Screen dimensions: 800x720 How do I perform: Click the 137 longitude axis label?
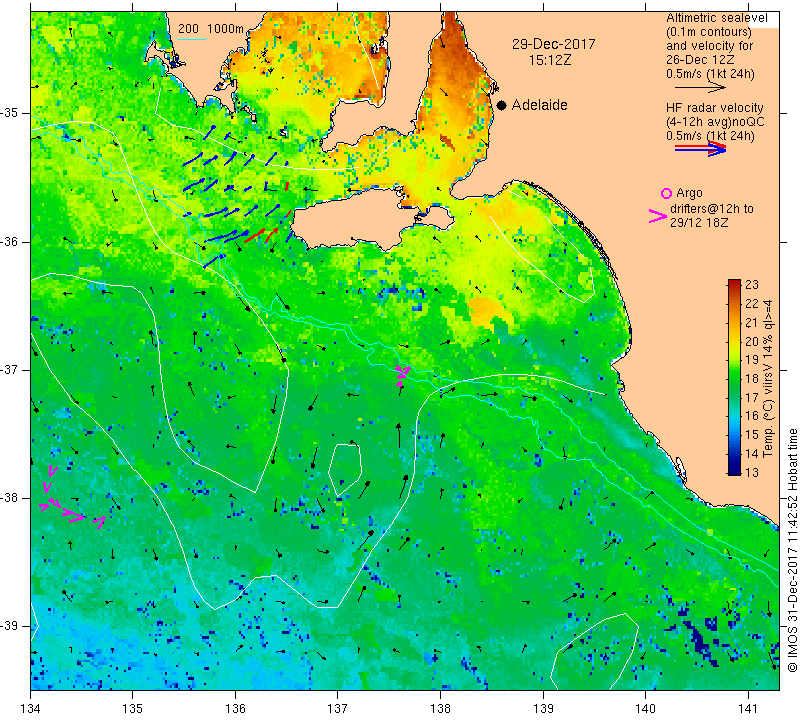[337, 709]
